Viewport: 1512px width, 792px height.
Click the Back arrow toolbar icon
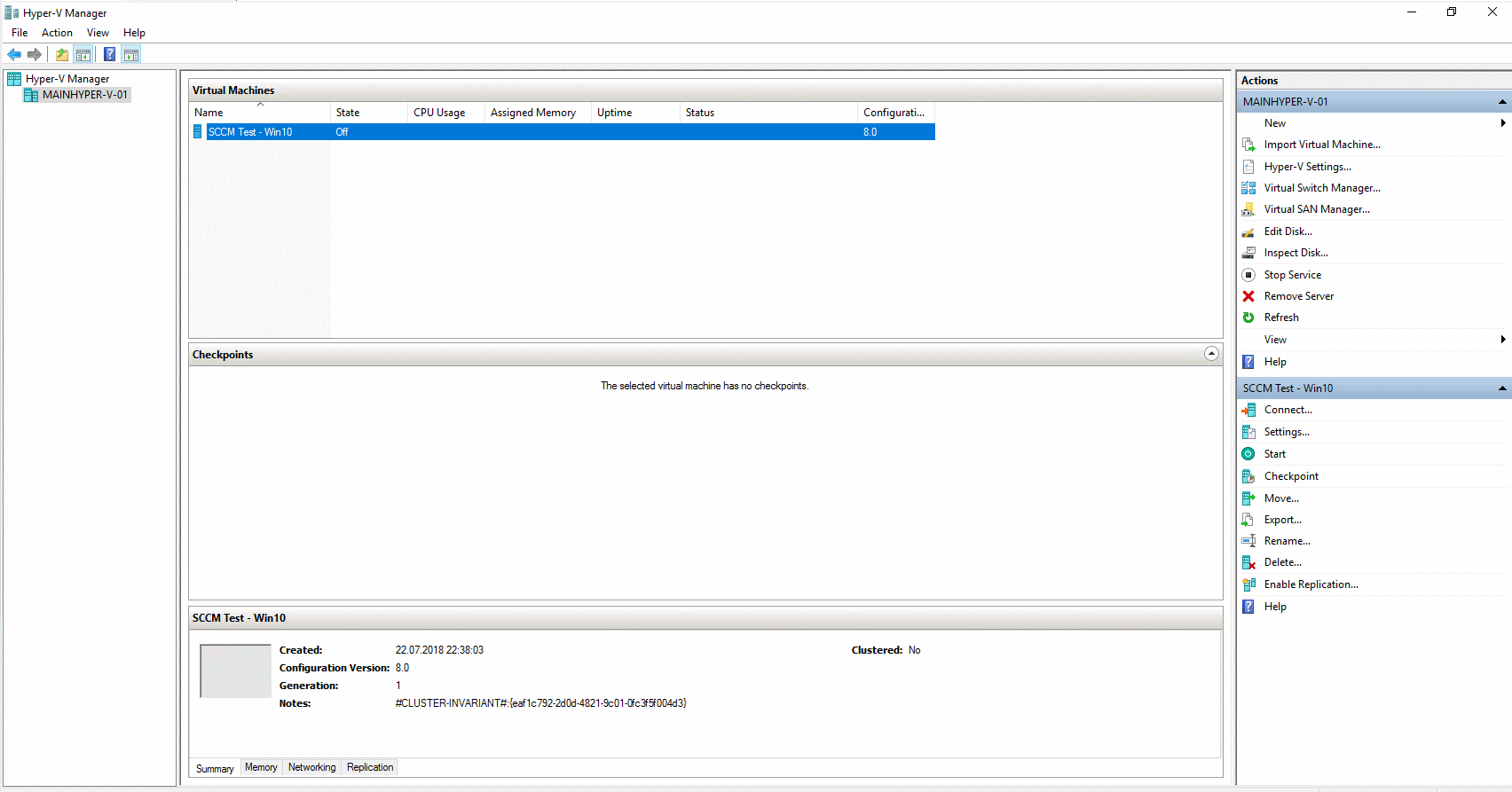14,55
